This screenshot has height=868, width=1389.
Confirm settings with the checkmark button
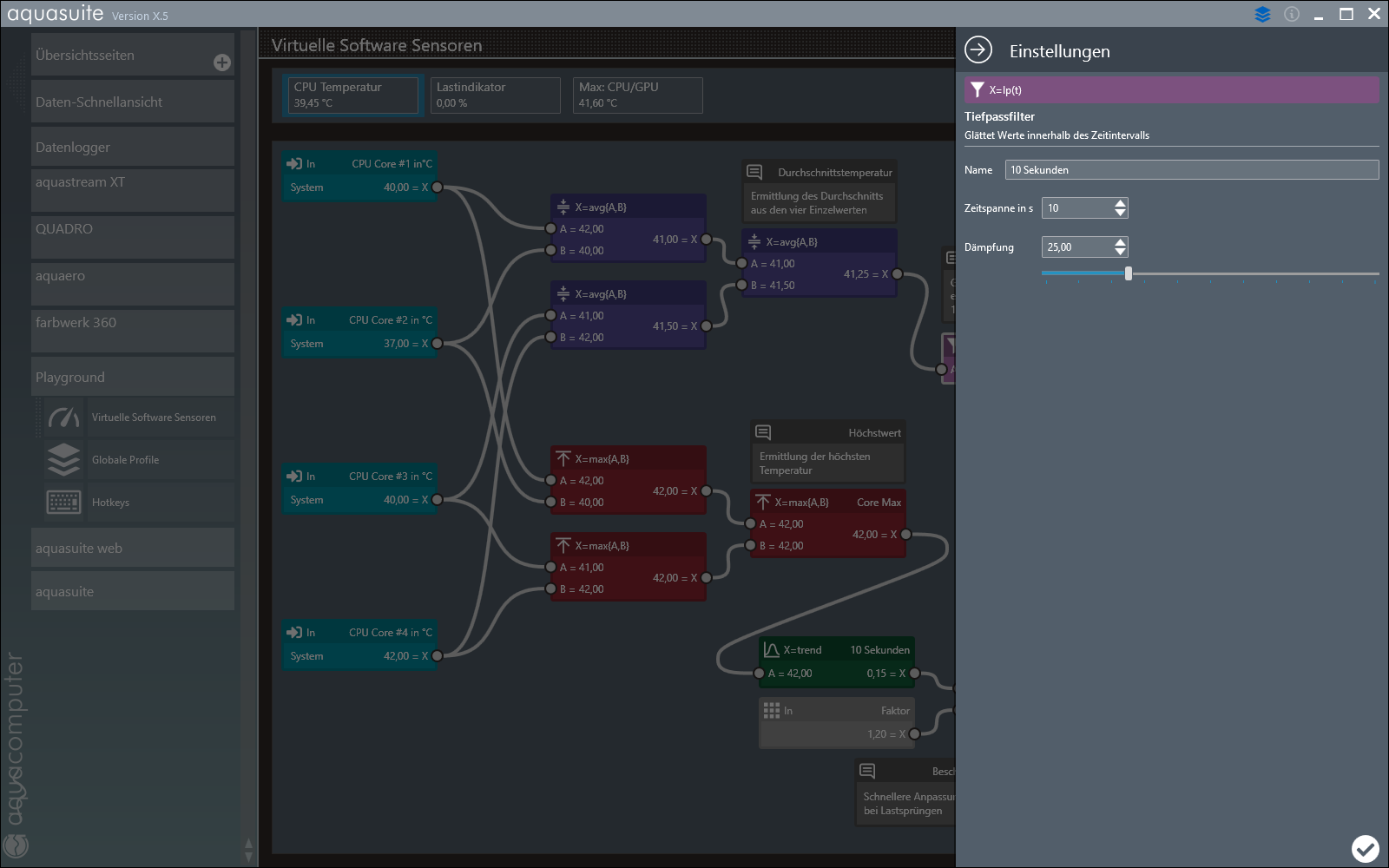point(1365,848)
